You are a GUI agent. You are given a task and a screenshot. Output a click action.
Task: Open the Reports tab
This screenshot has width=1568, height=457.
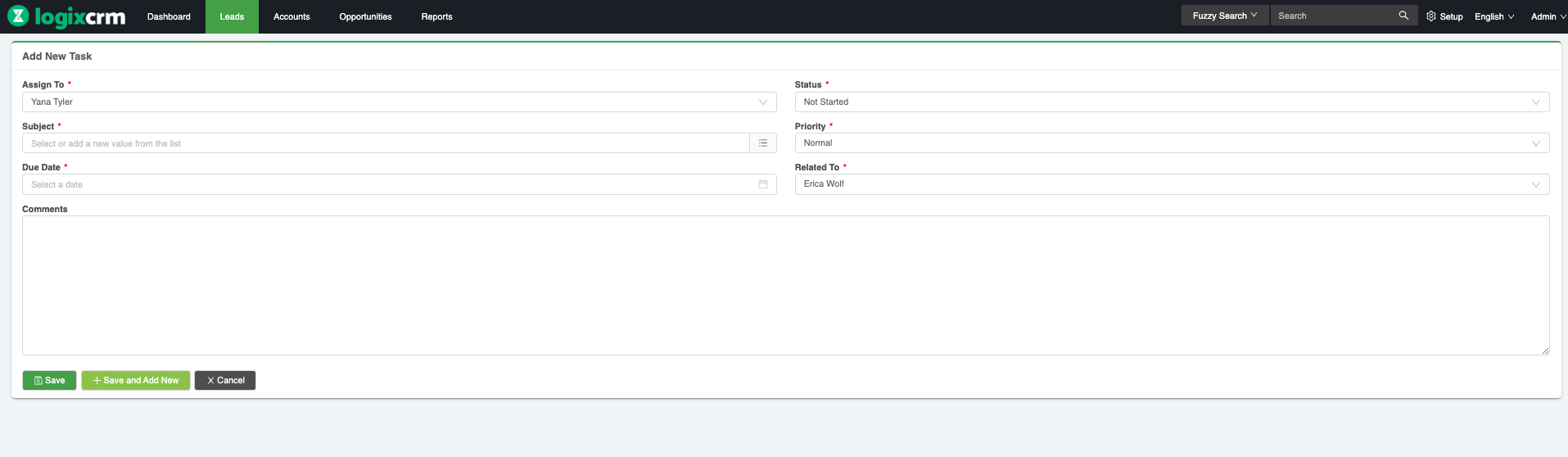(436, 16)
